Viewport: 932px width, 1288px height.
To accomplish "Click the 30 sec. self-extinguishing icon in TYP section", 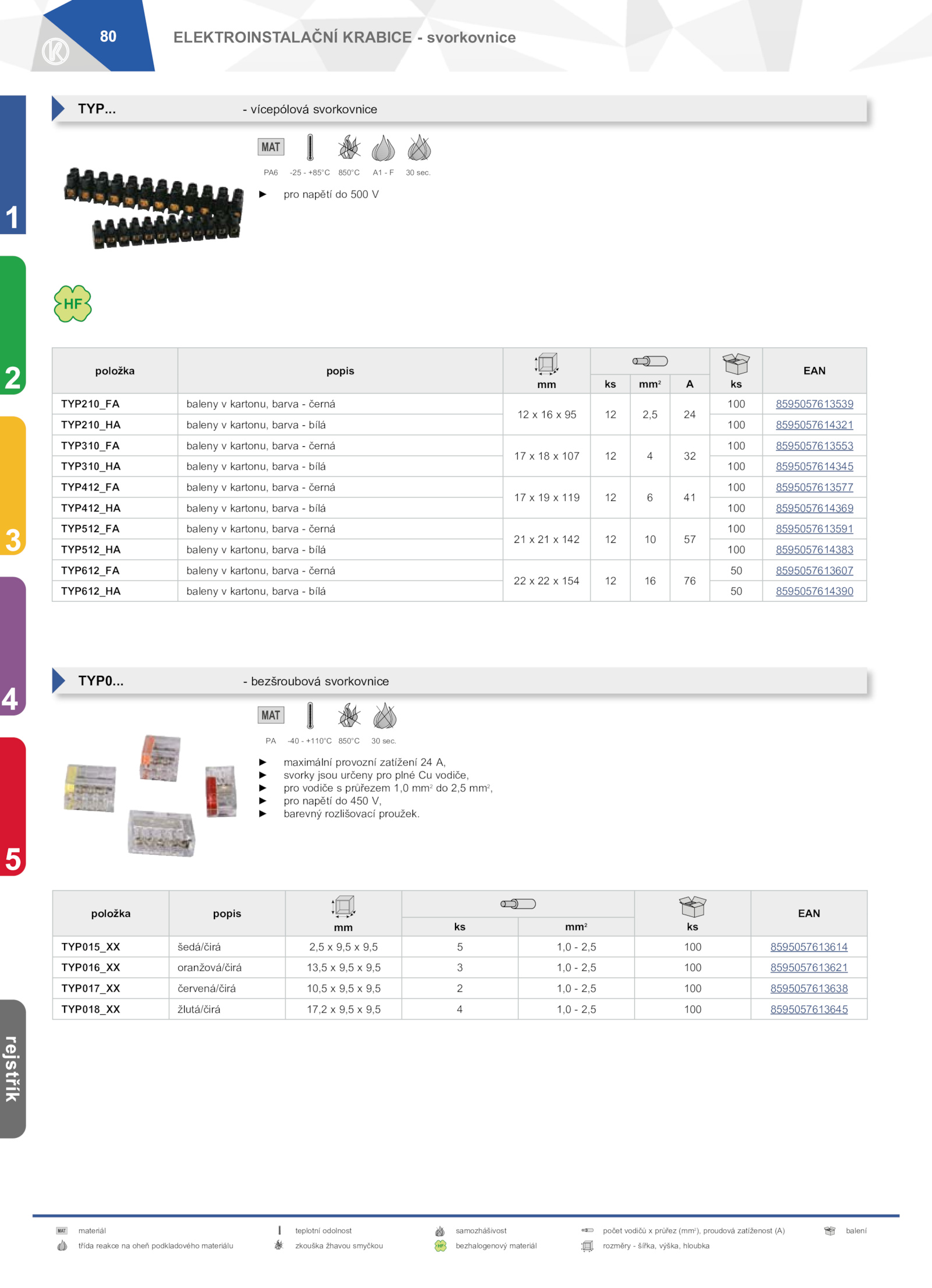I will [x=419, y=147].
